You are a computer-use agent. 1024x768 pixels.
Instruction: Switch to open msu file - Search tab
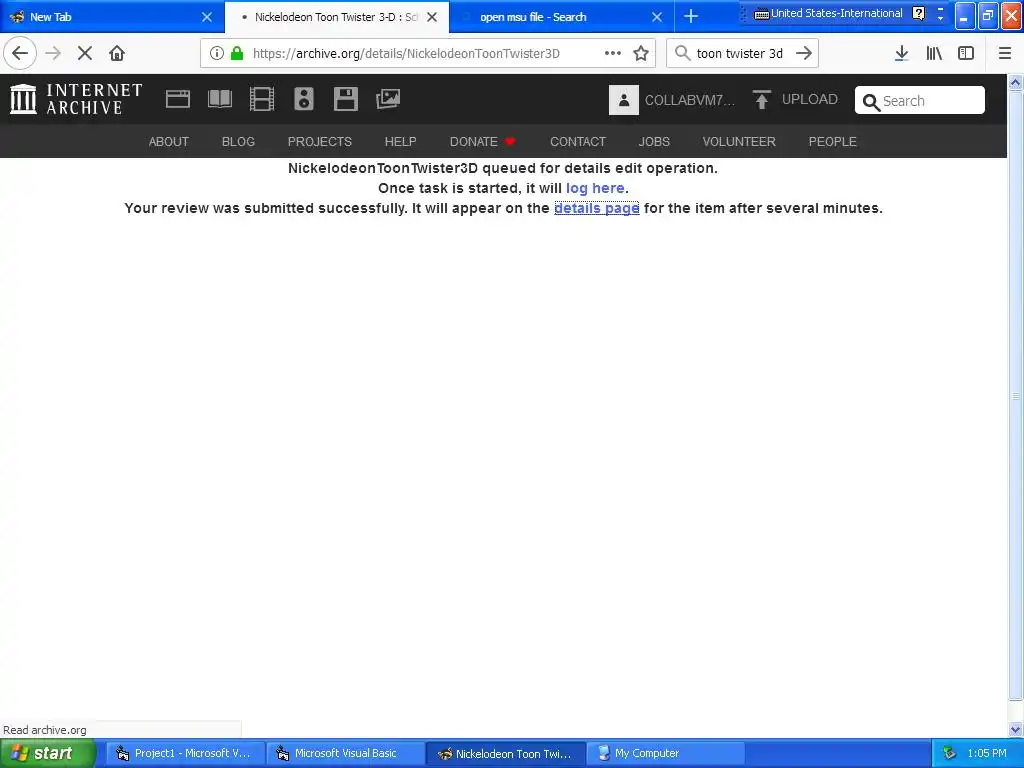(x=562, y=17)
